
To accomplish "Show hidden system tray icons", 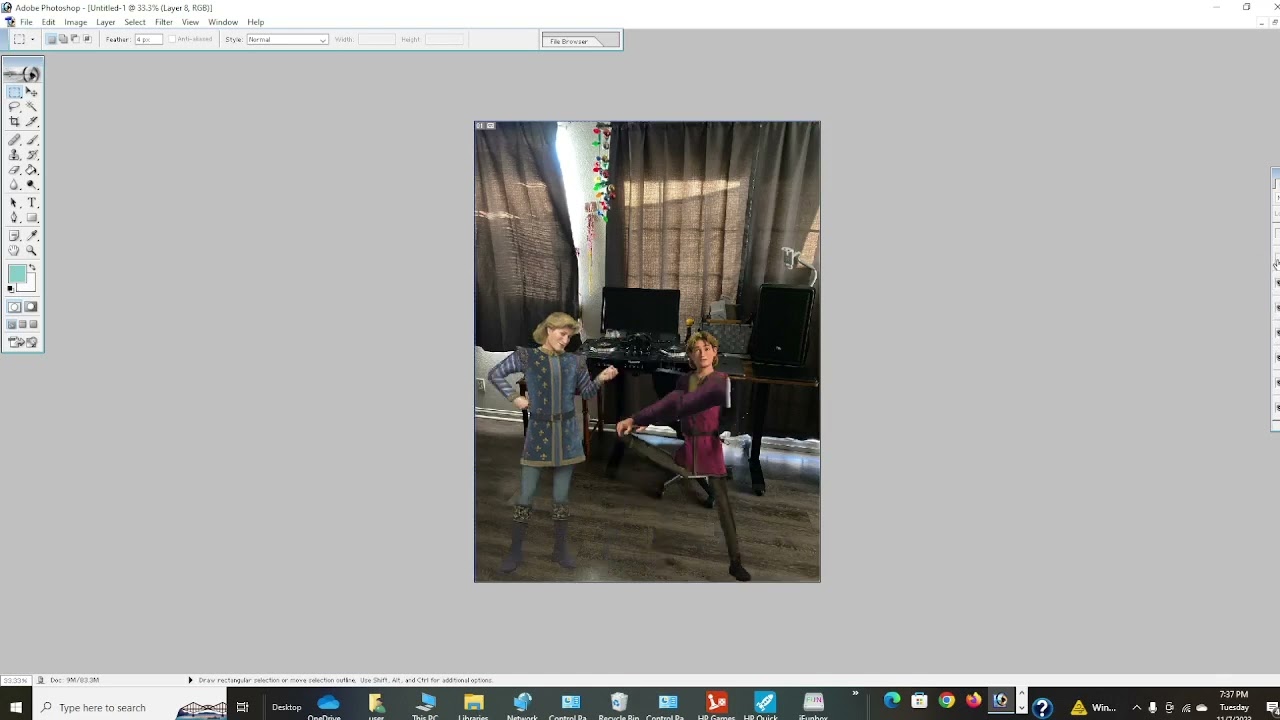I will coord(1136,707).
